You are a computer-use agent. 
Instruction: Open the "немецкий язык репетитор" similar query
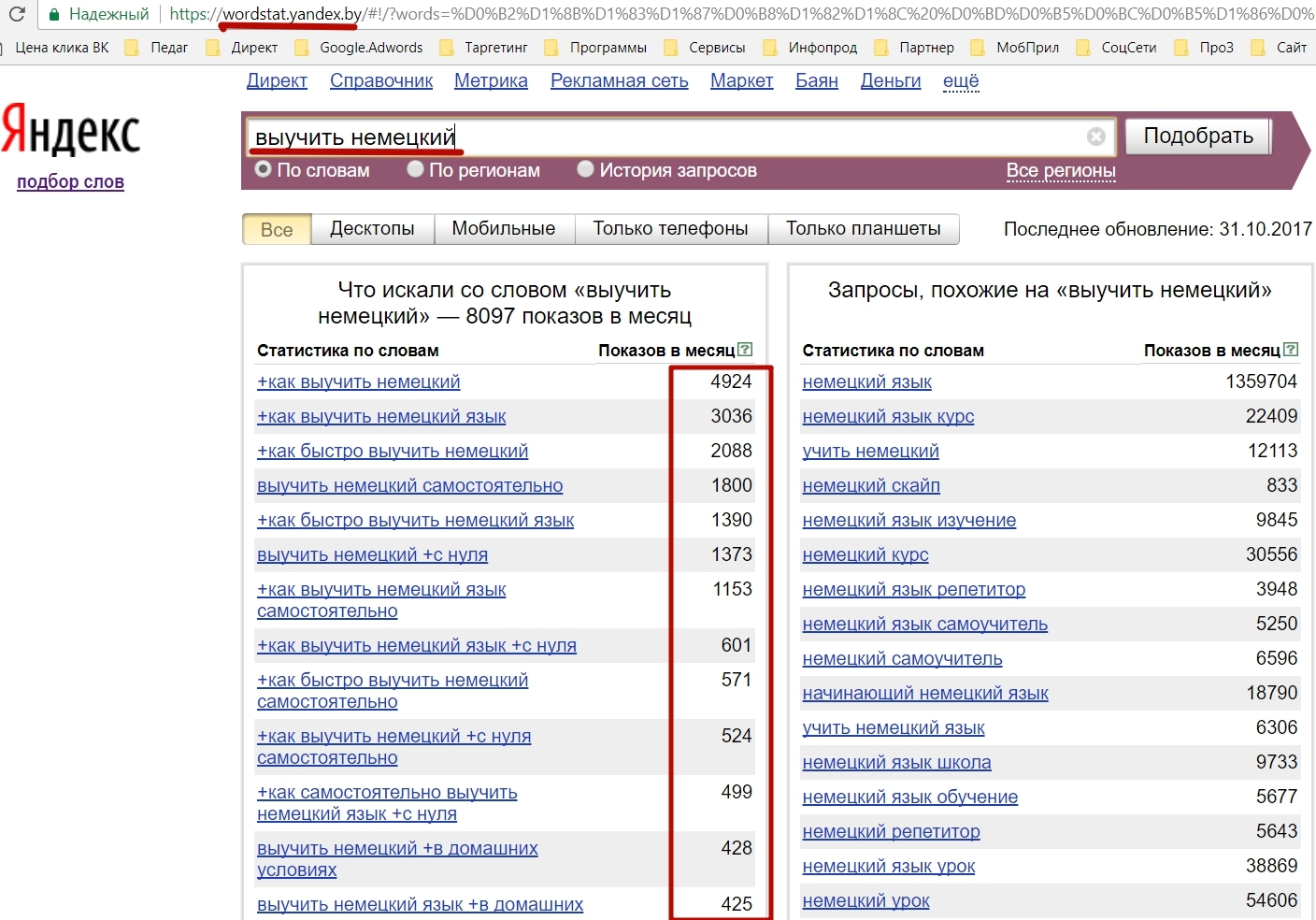pos(914,589)
